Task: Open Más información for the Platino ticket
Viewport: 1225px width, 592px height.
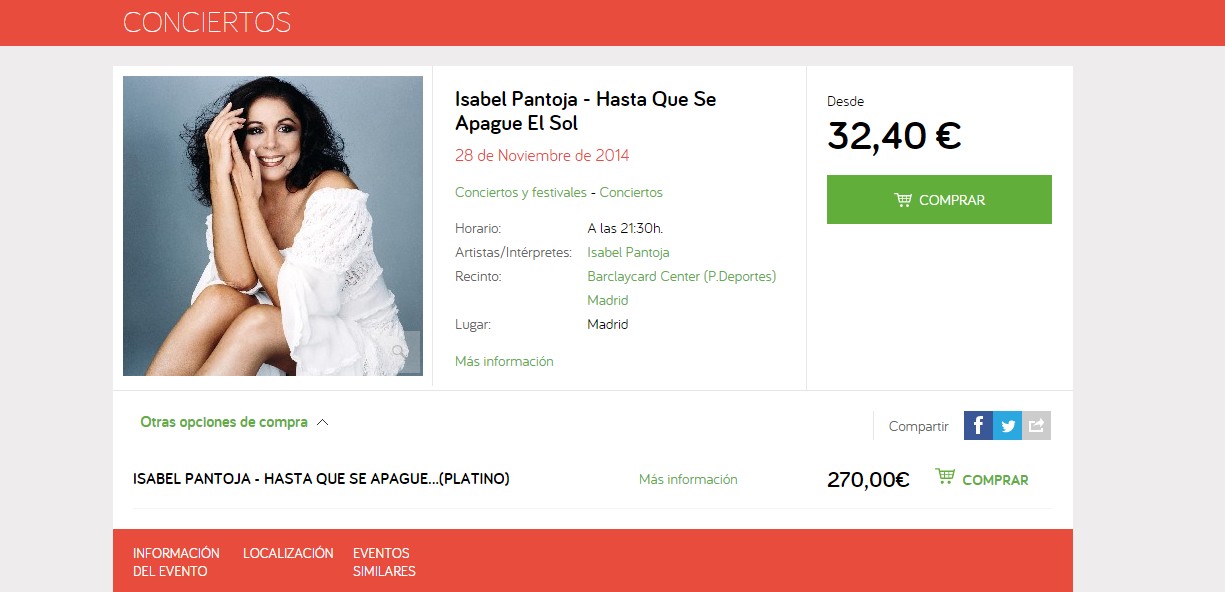Action: 688,479
